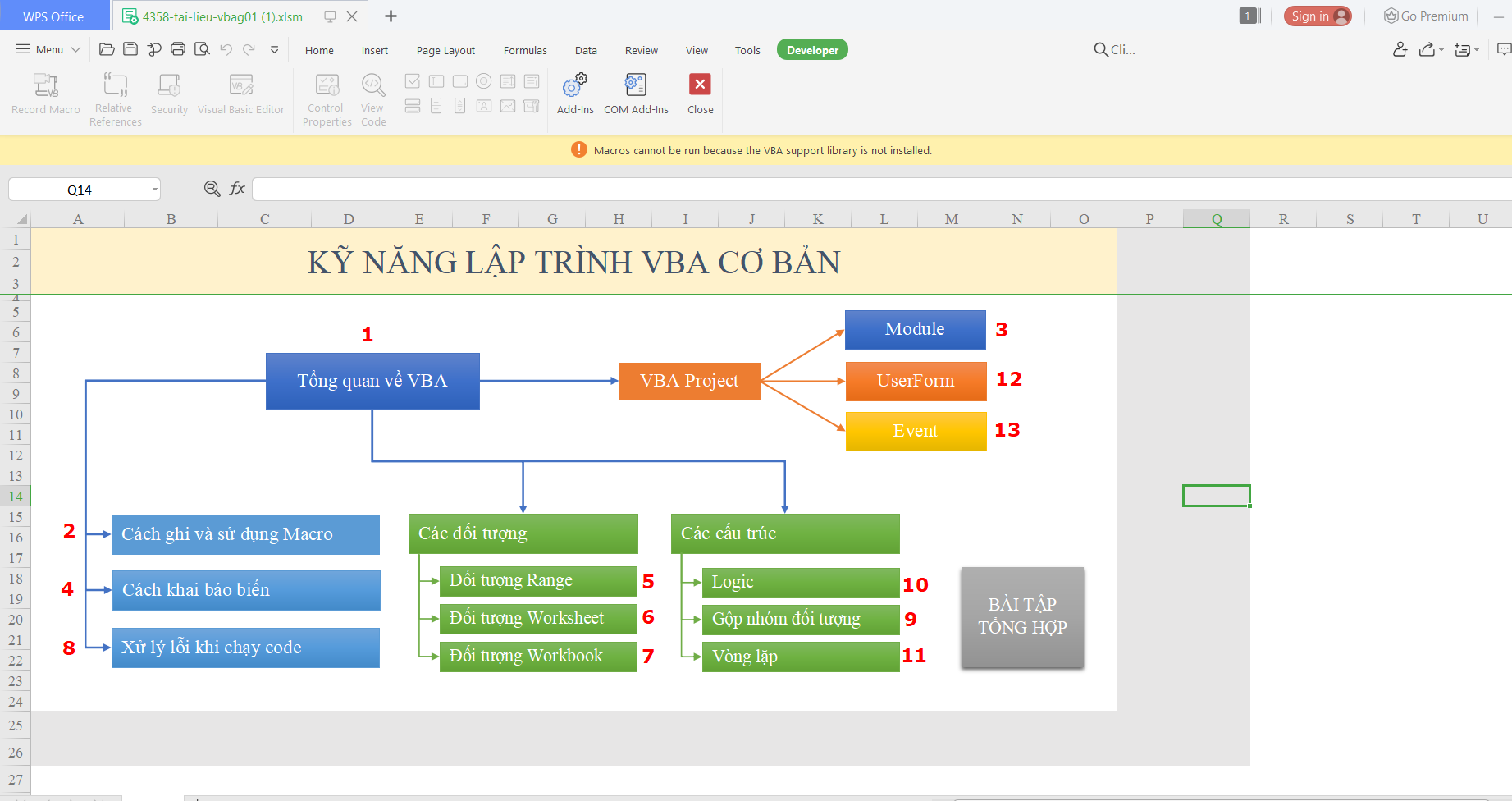This screenshot has height=801, width=1512.
Task: Click the zoom magnifier beside formula bar
Action: [x=212, y=189]
